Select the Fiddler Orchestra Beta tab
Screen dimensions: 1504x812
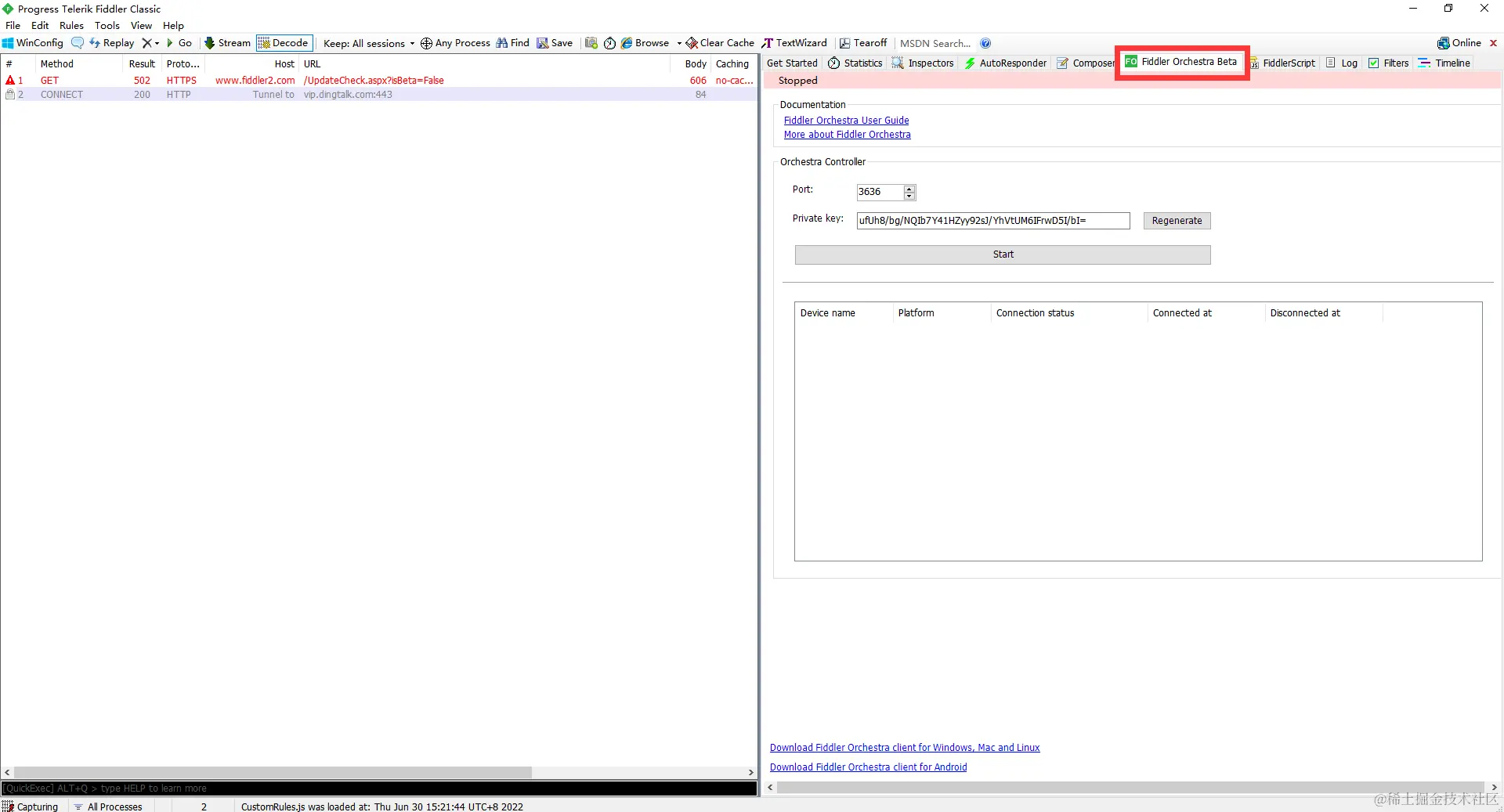click(x=1181, y=61)
